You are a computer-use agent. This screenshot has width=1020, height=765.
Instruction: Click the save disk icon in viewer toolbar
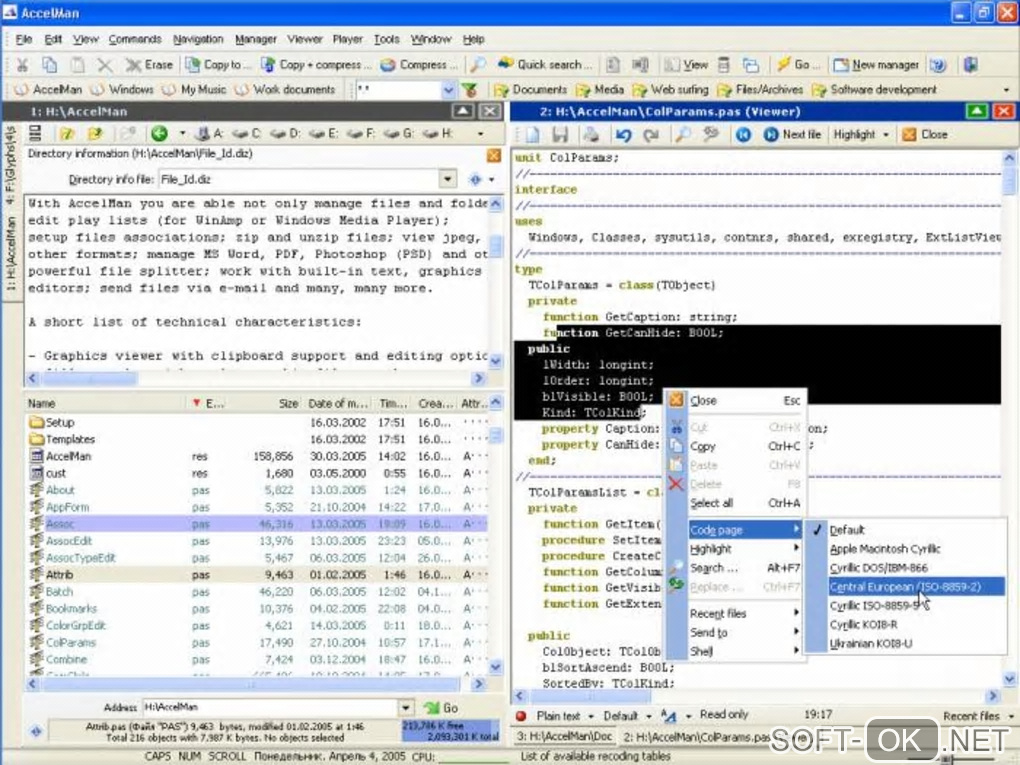coord(560,135)
